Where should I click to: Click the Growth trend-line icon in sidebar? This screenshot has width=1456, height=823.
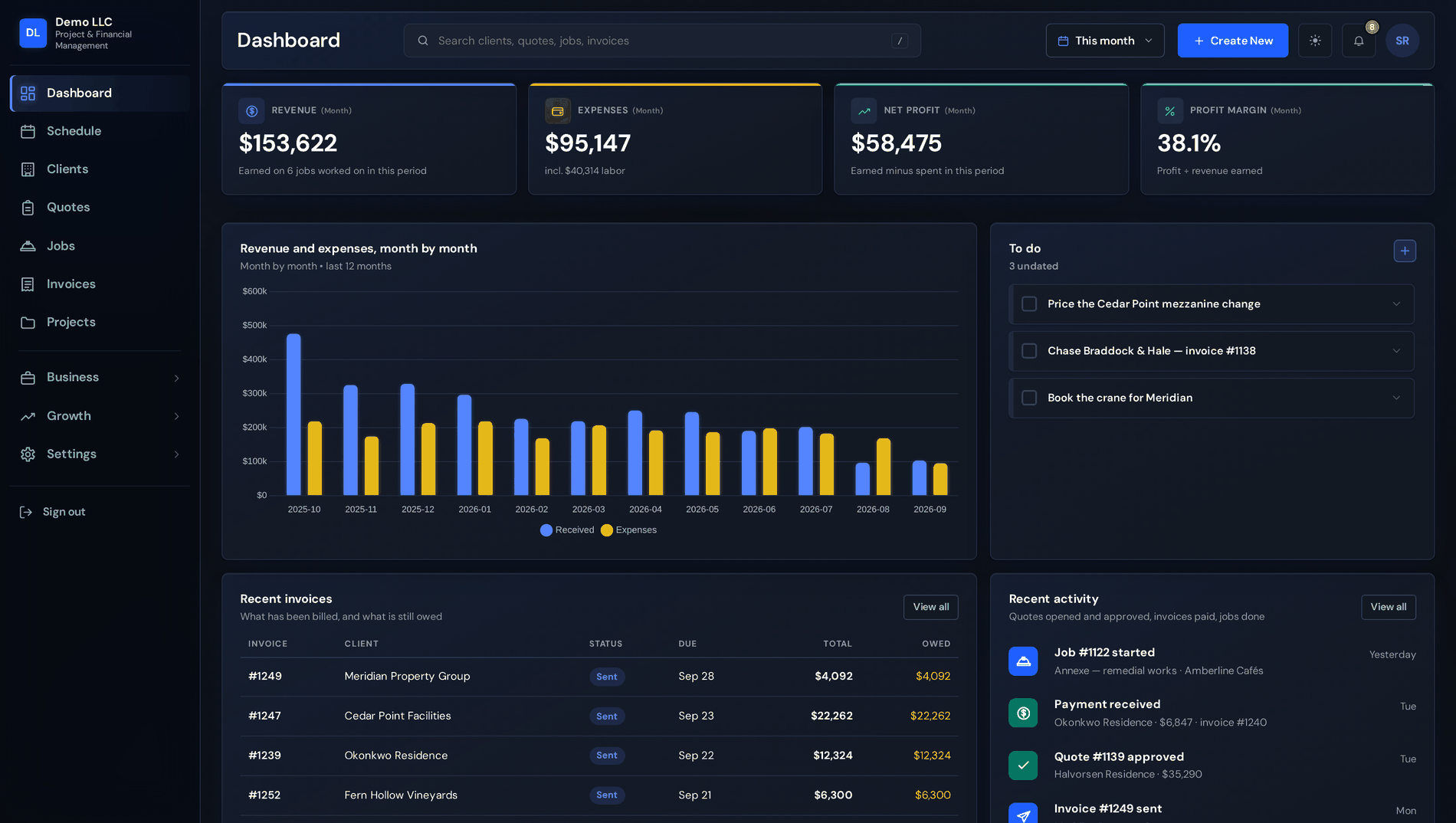[28, 416]
